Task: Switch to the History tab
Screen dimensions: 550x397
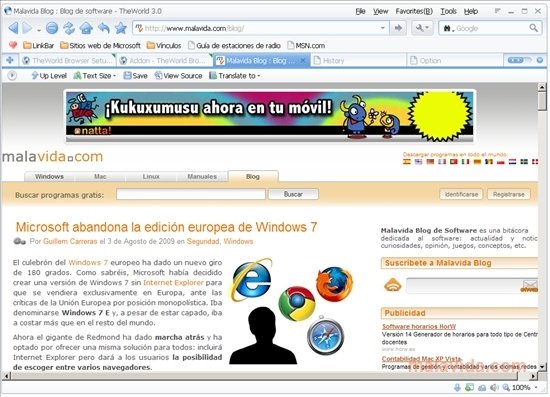Action: [x=358, y=61]
